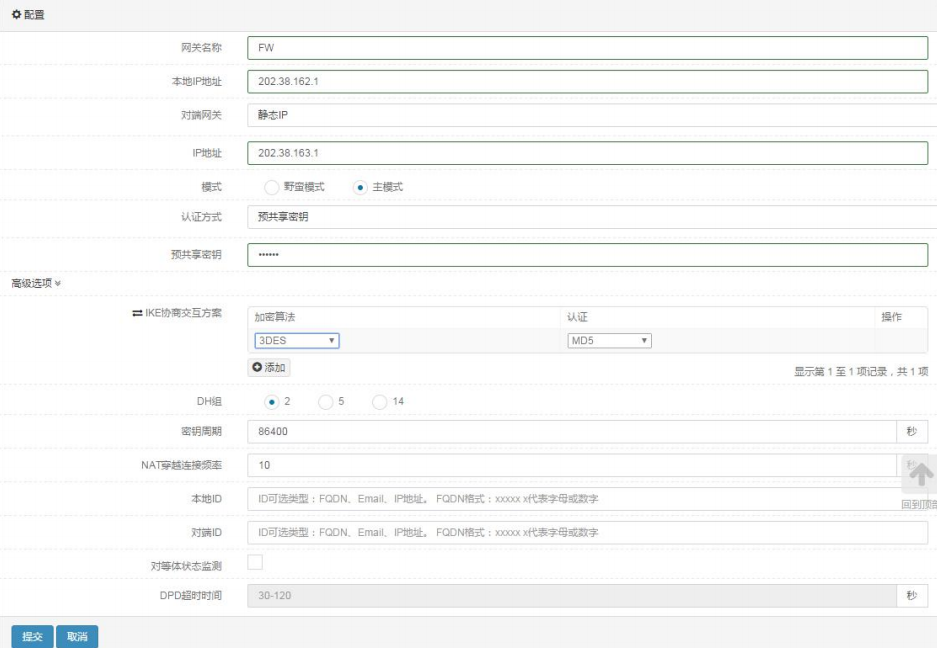
Task: Select the 主模式 radio button
Action: click(360, 187)
